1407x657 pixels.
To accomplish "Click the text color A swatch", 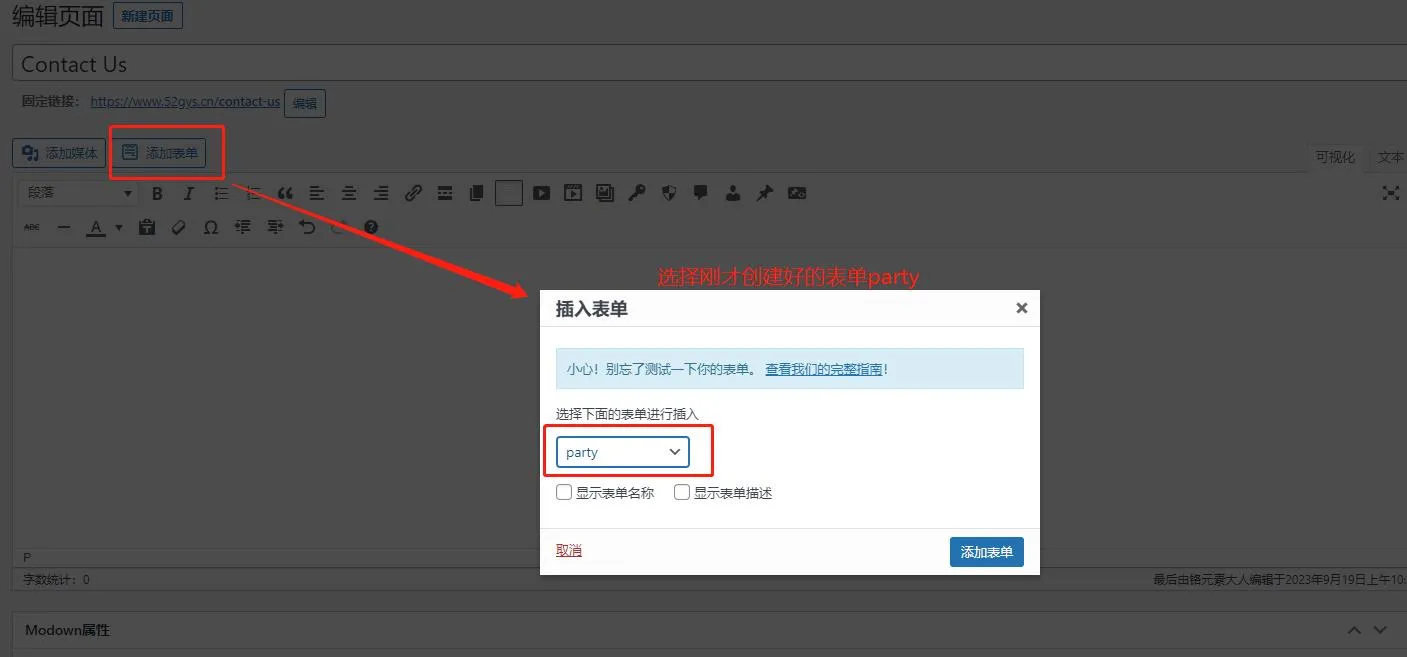I will (x=95, y=227).
